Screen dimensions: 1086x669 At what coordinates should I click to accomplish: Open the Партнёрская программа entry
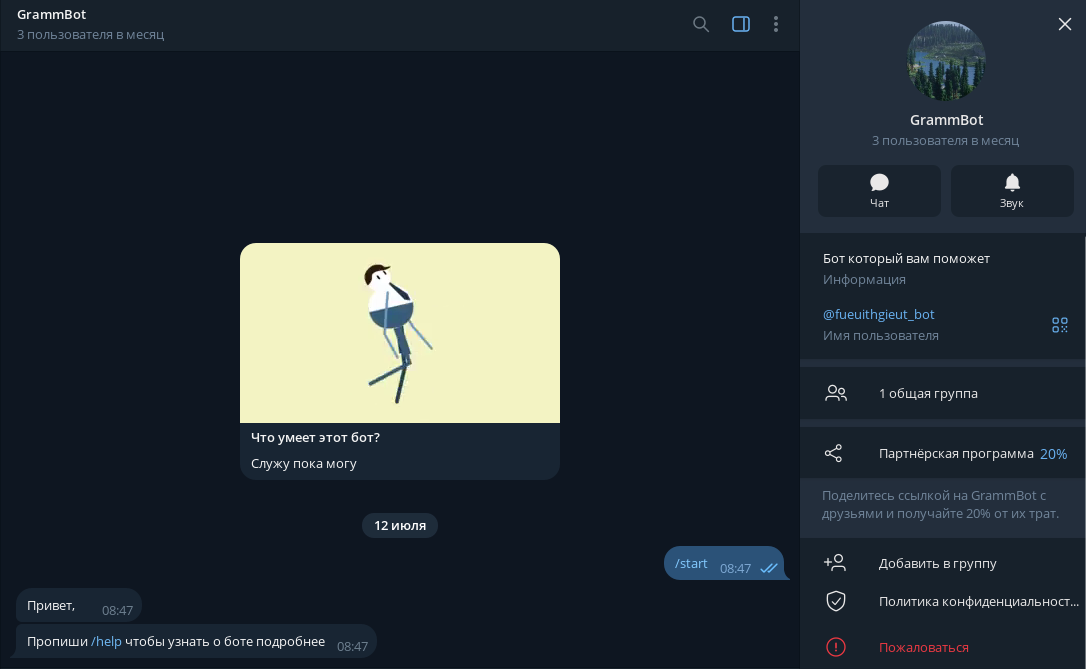pos(943,454)
